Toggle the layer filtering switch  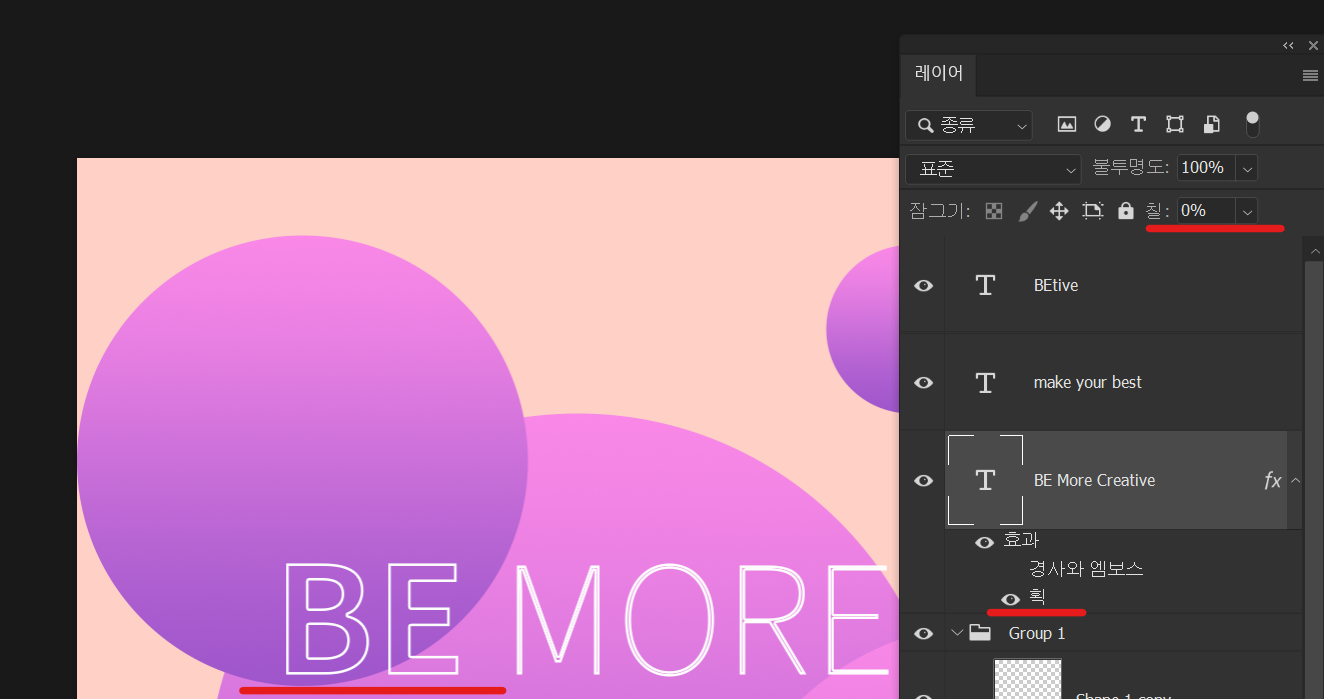[1252, 124]
